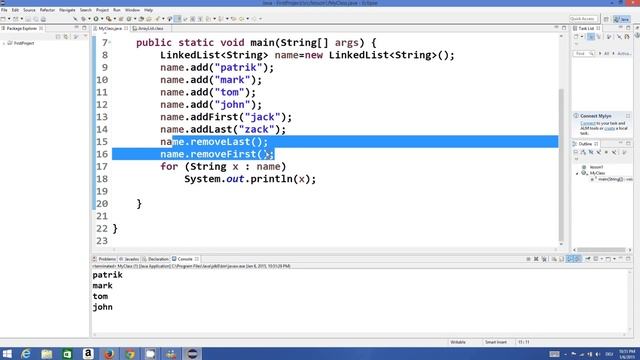
Task: Click the New file toolbar icon
Action: (3, 19)
